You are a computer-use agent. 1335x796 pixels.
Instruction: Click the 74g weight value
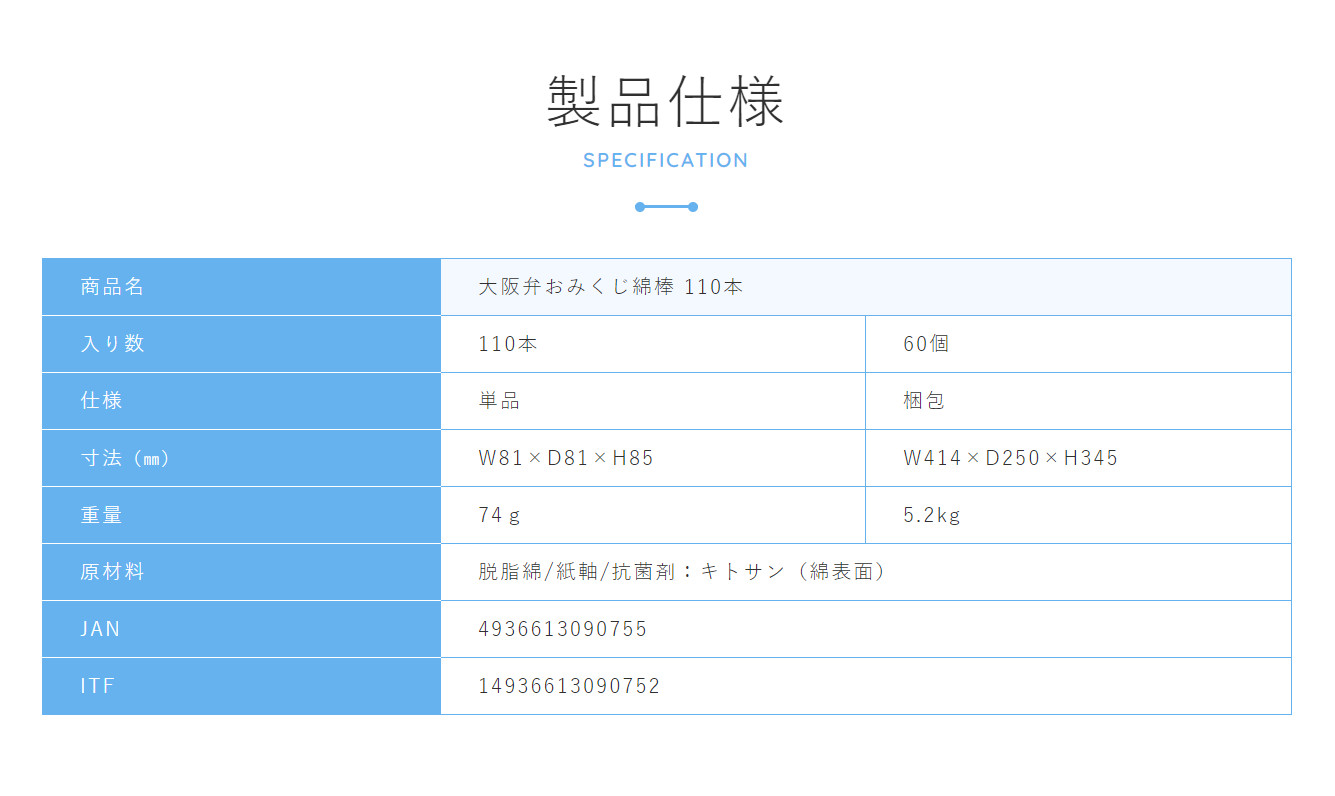click(x=499, y=515)
